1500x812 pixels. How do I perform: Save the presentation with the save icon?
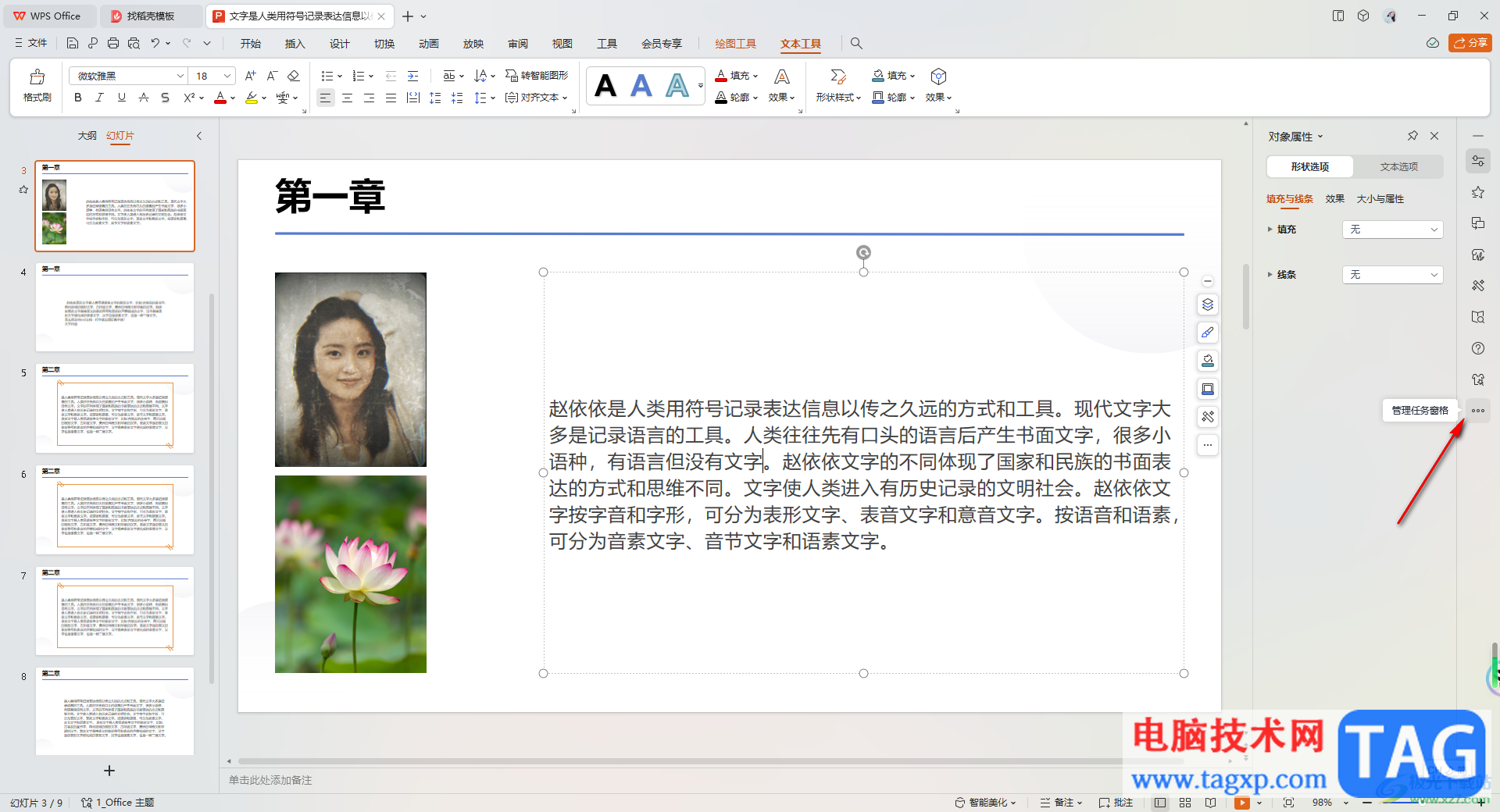[x=73, y=43]
